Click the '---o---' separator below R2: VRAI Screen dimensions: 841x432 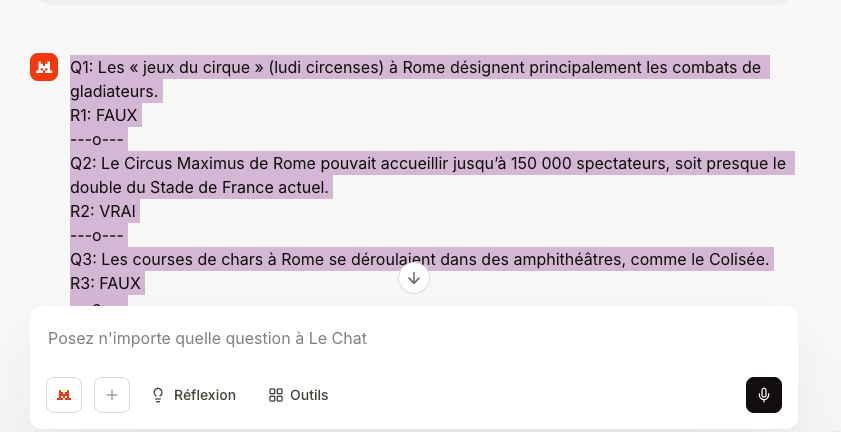(97, 235)
